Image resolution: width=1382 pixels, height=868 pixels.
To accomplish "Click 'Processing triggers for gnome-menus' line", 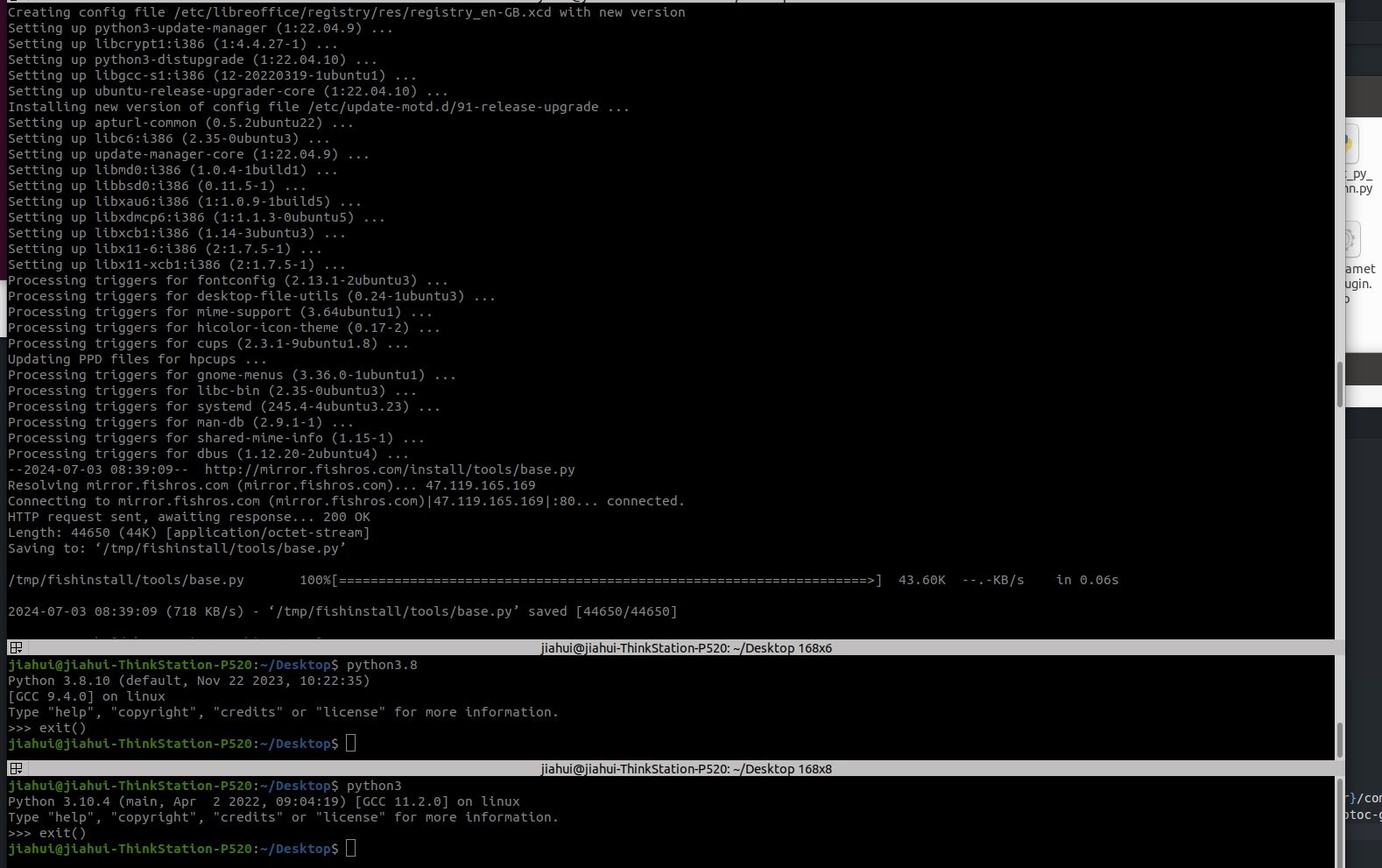I will click(x=232, y=375).
